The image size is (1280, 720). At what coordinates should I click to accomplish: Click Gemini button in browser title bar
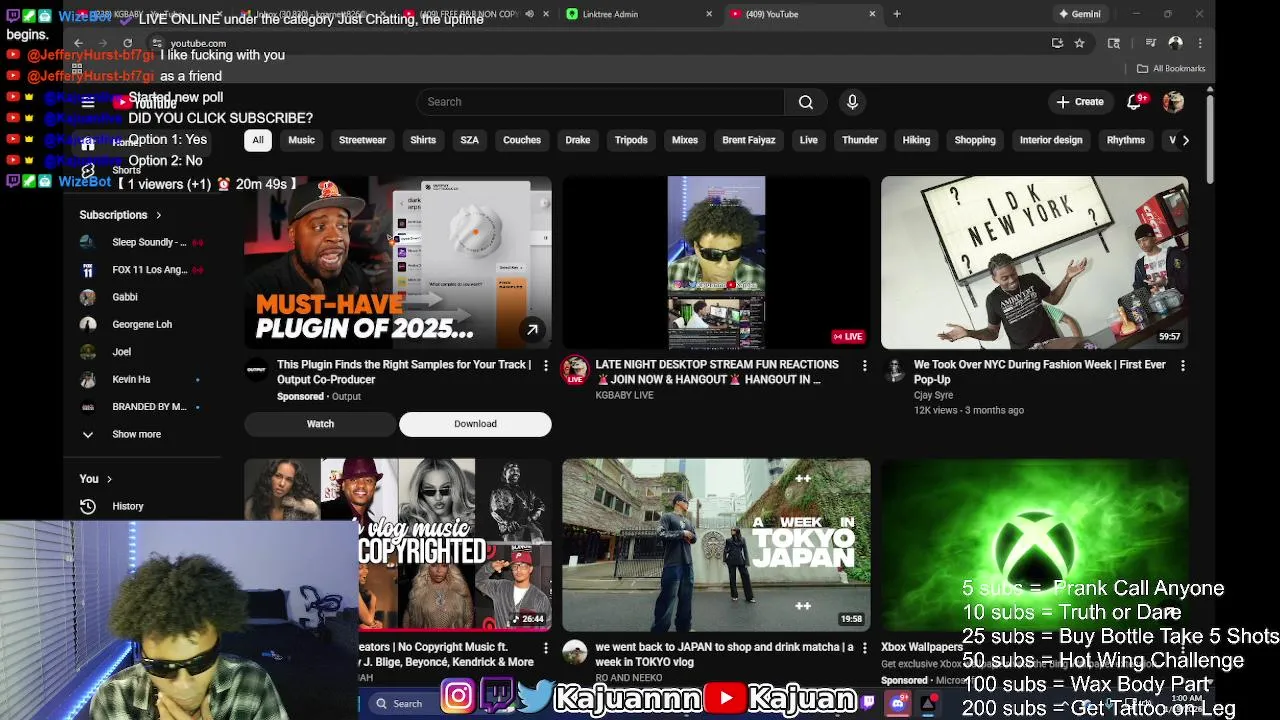[1081, 14]
